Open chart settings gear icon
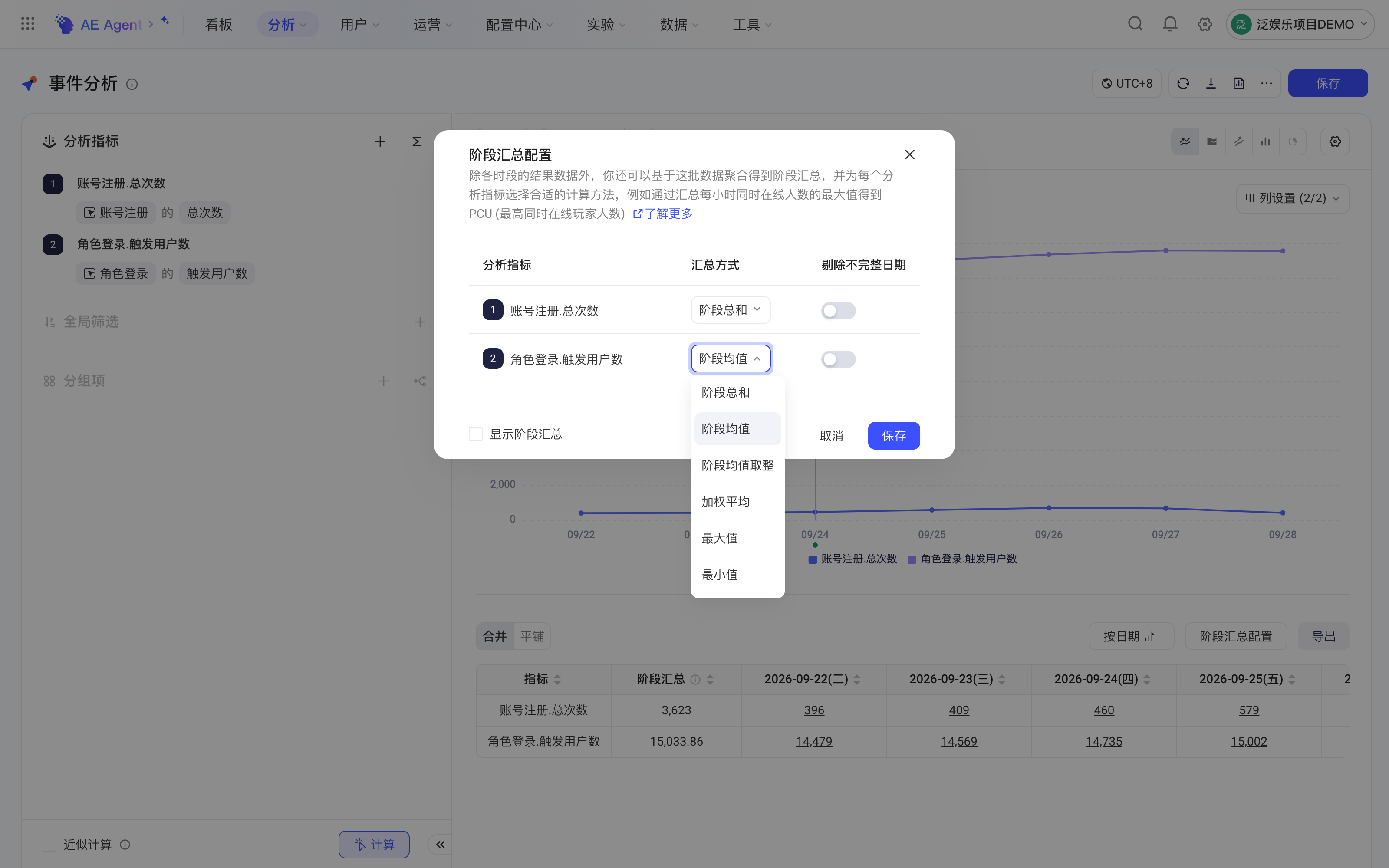This screenshot has width=1389, height=868. [x=1334, y=142]
